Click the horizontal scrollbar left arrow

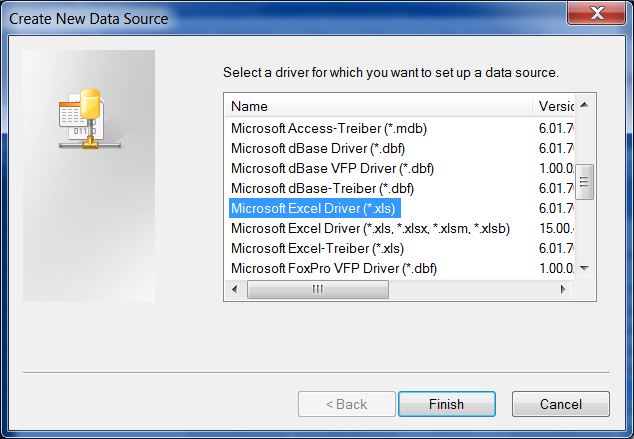[x=235, y=289]
